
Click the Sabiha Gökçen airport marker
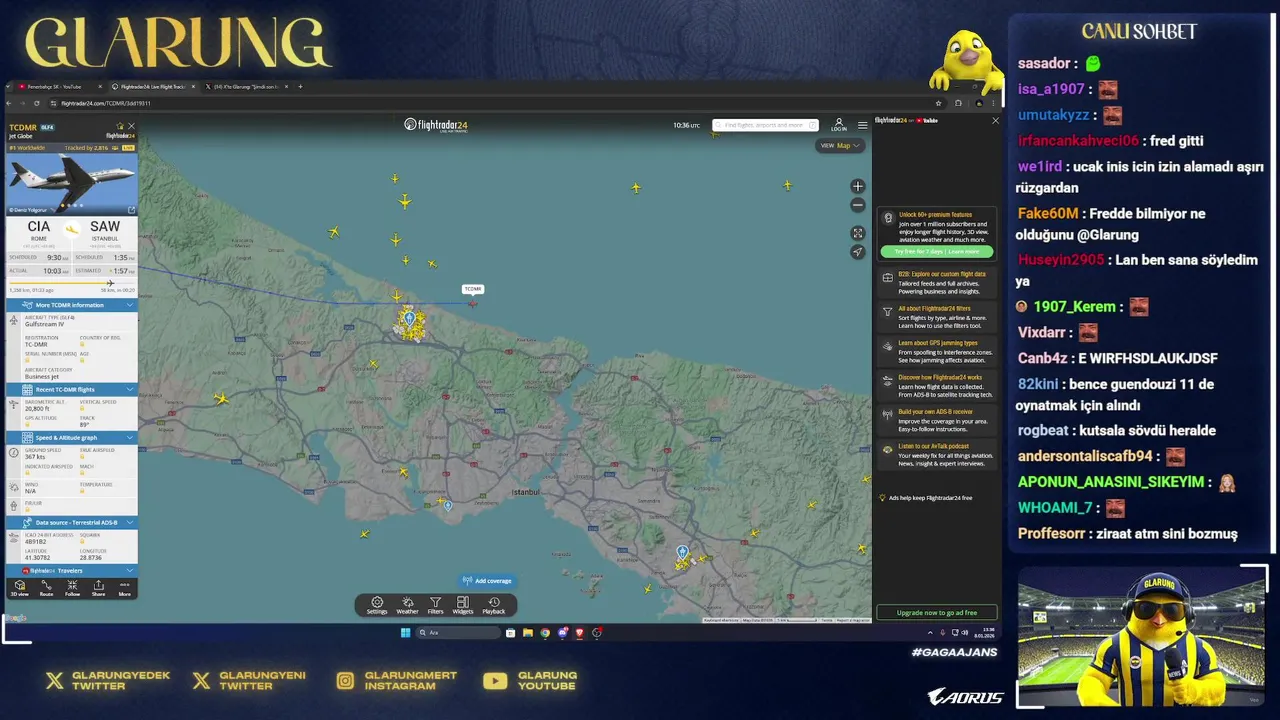pos(682,552)
